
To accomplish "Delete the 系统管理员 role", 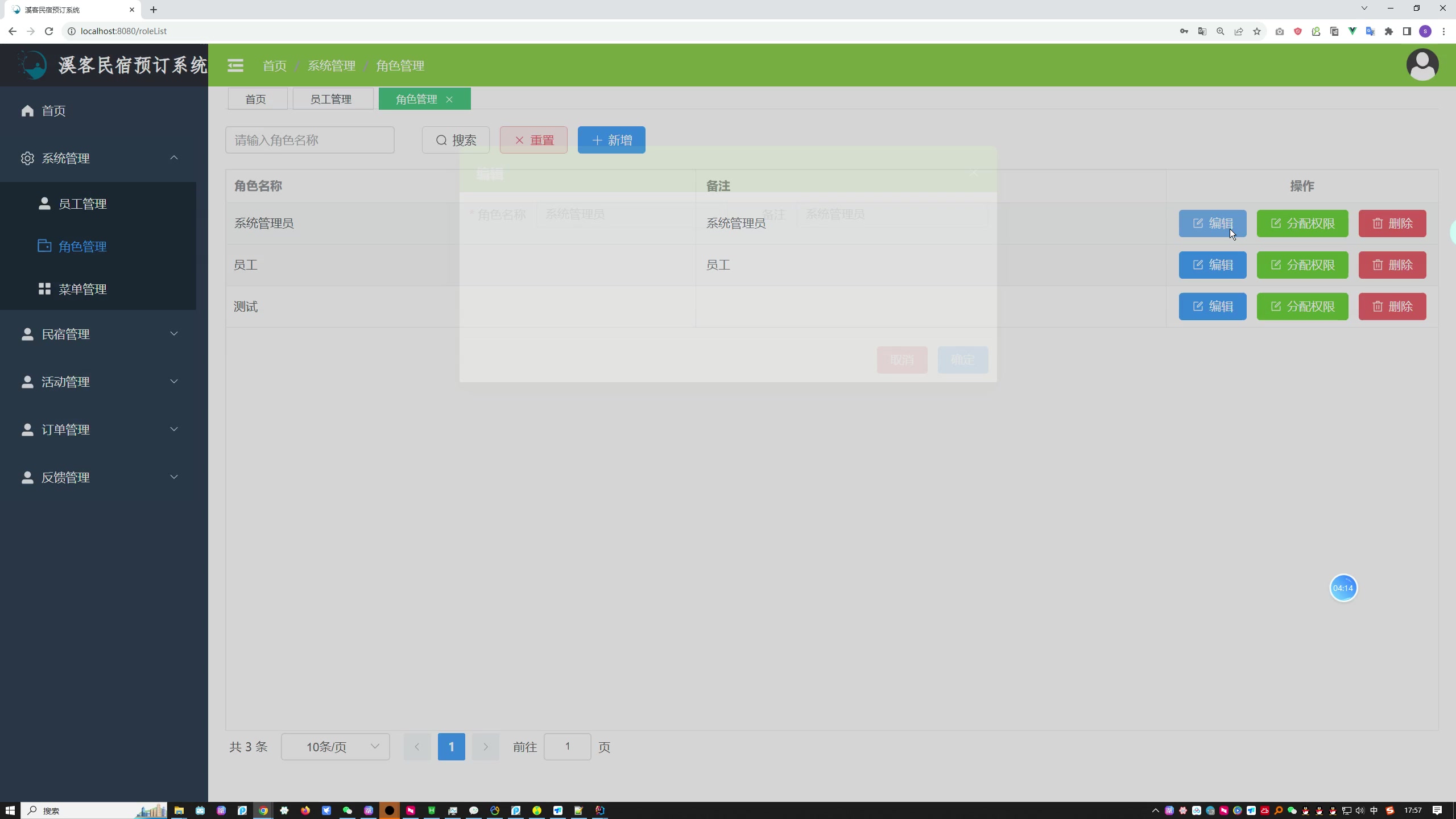I will [x=1392, y=224].
